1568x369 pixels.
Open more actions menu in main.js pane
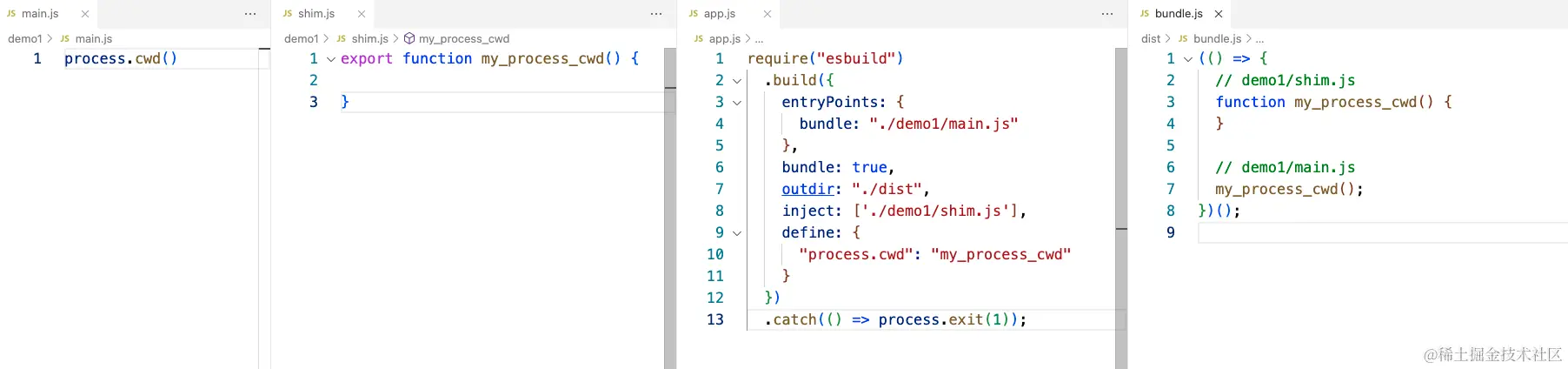coord(250,14)
